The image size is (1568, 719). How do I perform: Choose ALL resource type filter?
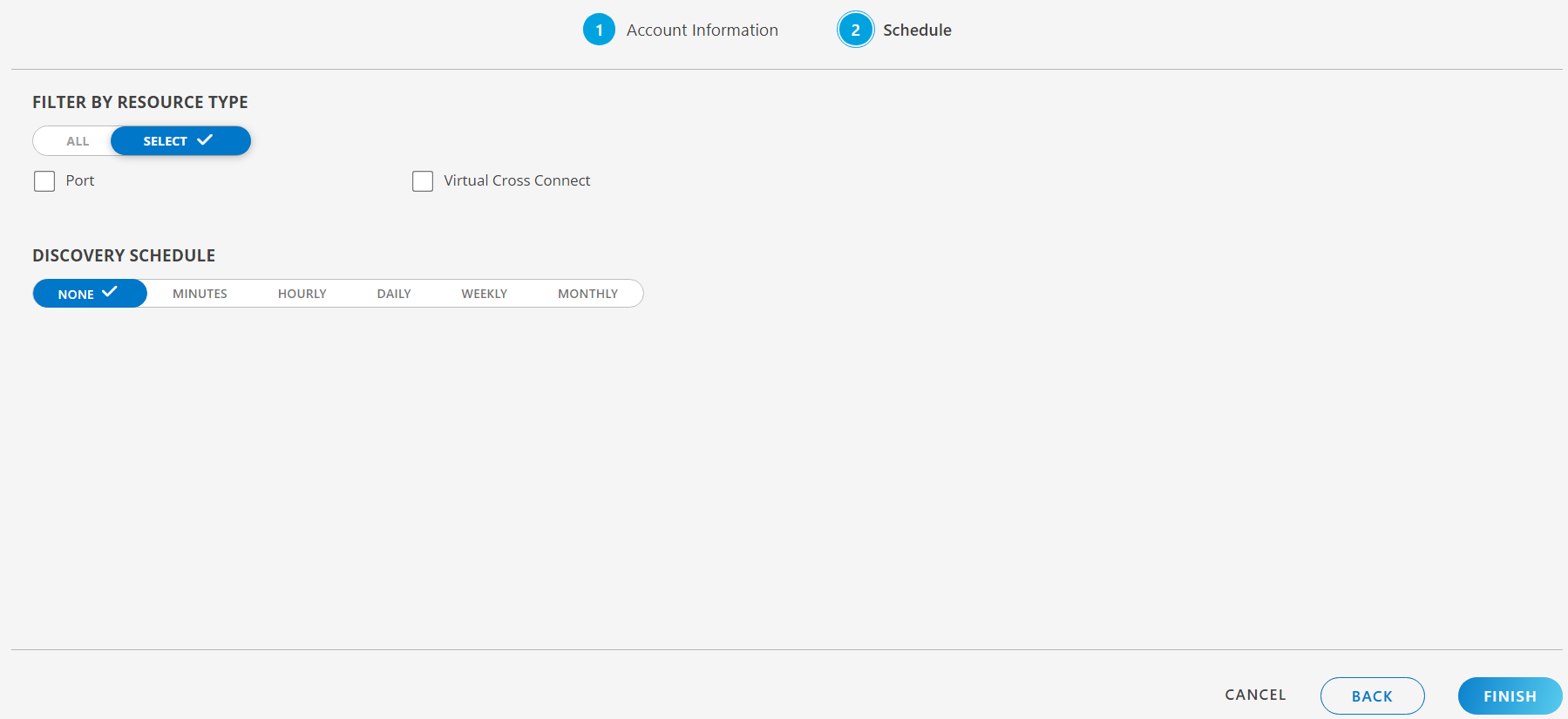pos(78,141)
